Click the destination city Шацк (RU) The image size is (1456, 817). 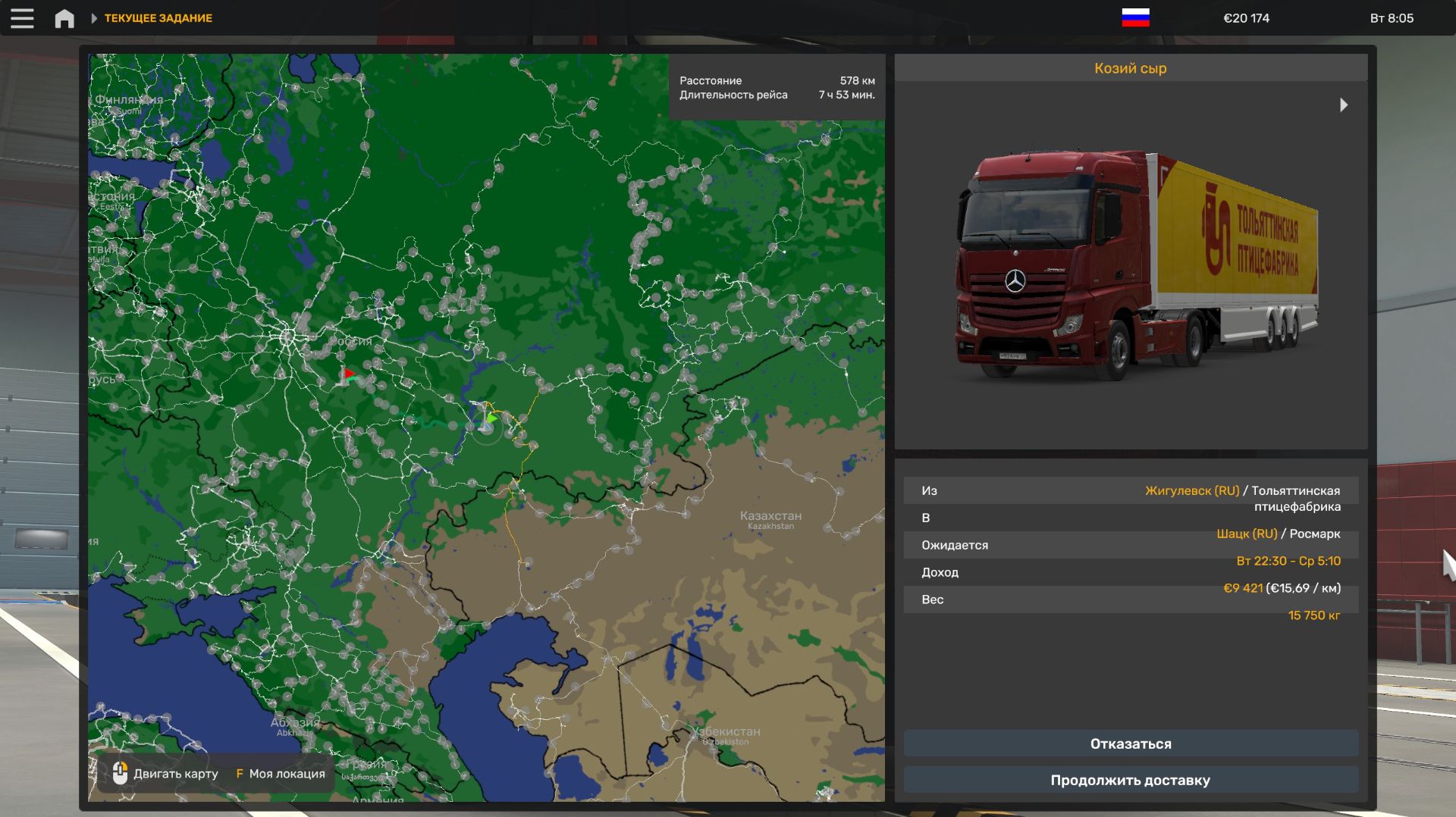coord(1247,534)
